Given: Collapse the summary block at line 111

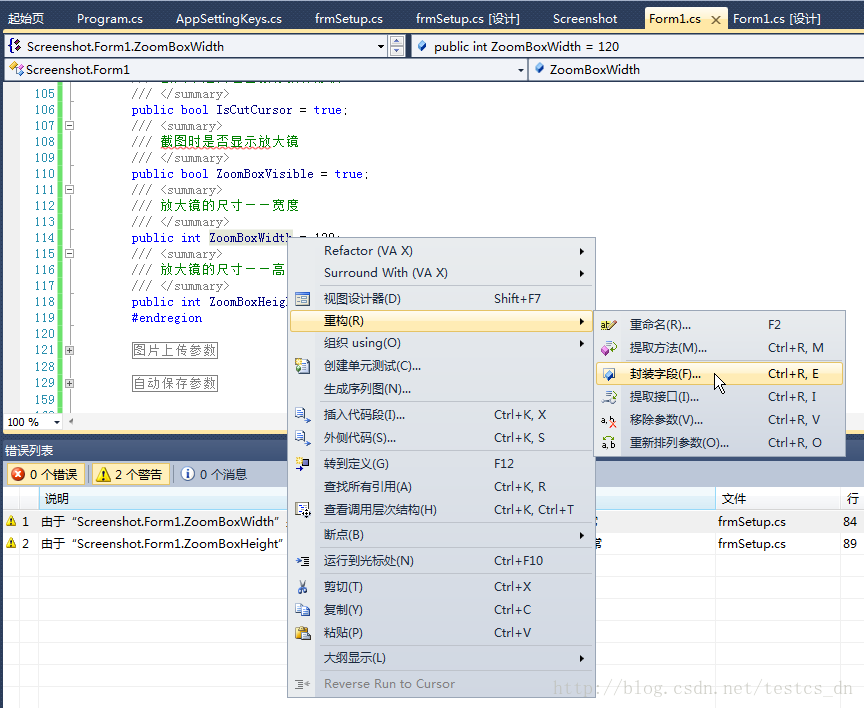Looking at the screenshot, I should coord(69,190).
